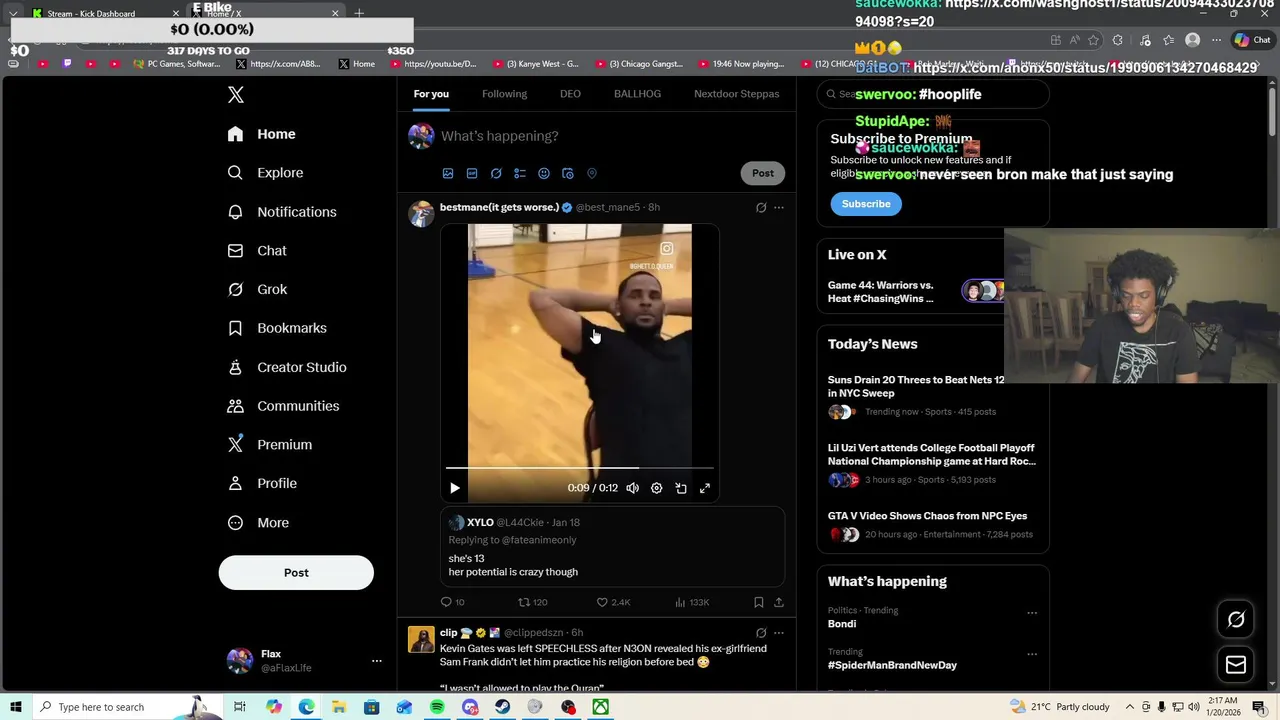
Task: Like the bestmane post
Action: 613,602
